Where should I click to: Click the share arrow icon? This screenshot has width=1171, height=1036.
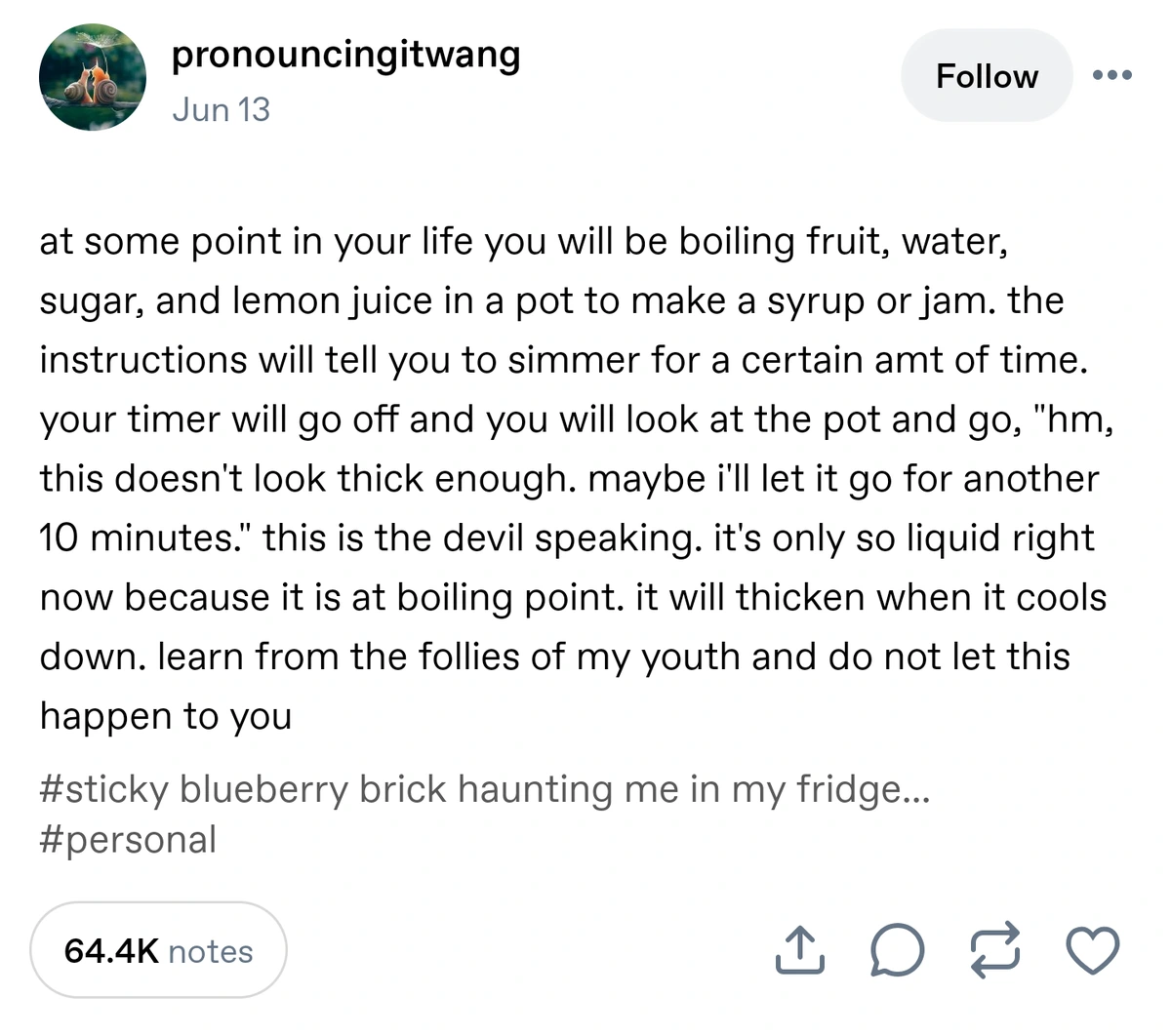(799, 951)
